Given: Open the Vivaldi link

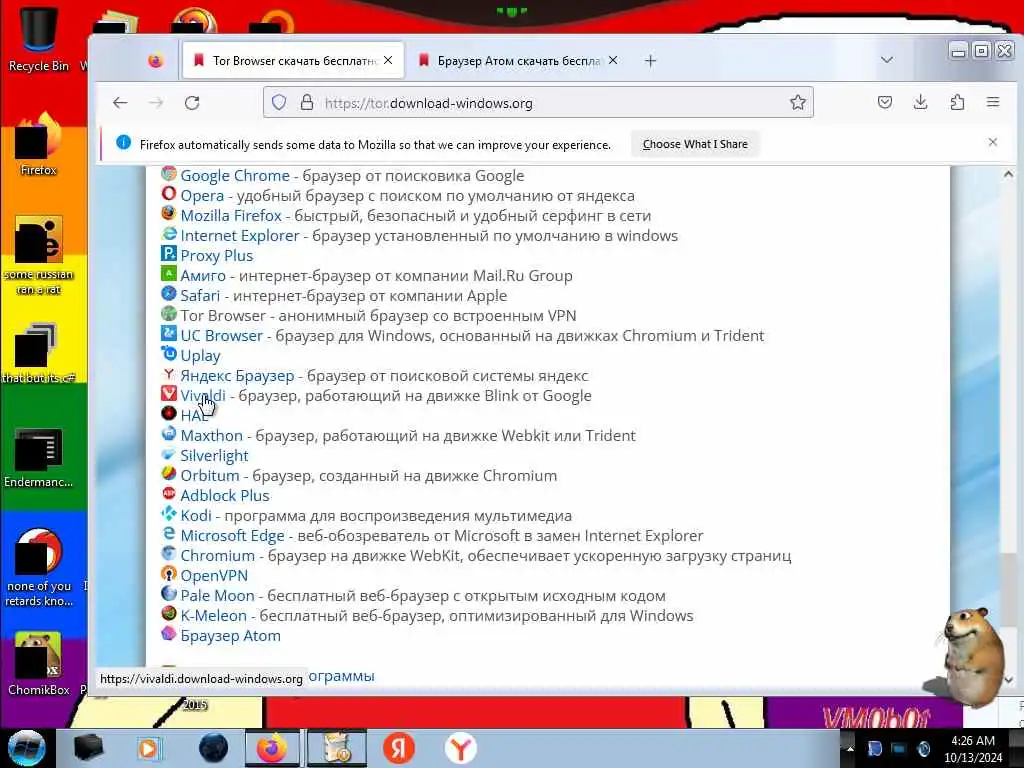Looking at the screenshot, I should tap(202, 396).
